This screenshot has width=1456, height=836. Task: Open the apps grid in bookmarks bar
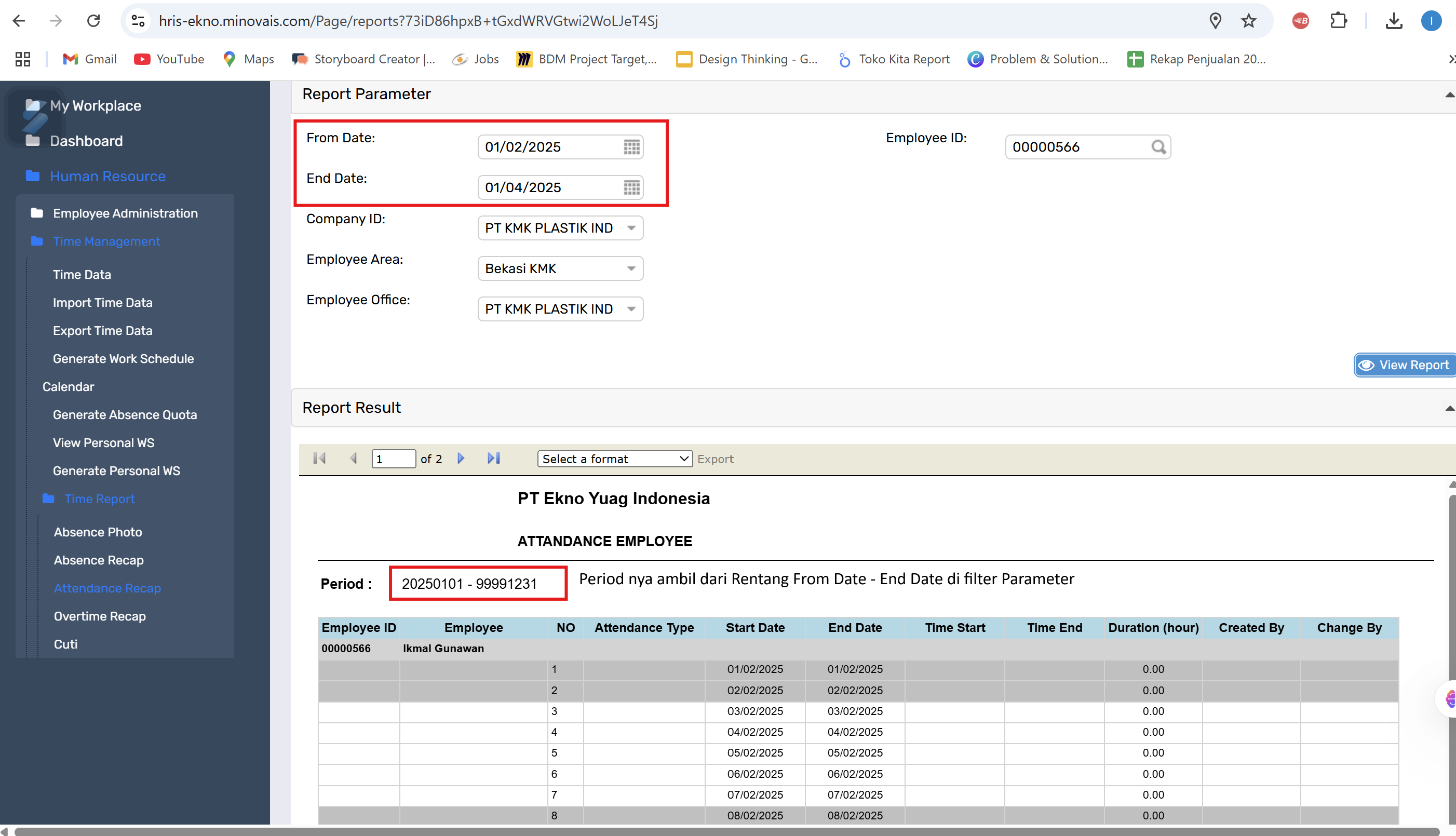[22, 59]
